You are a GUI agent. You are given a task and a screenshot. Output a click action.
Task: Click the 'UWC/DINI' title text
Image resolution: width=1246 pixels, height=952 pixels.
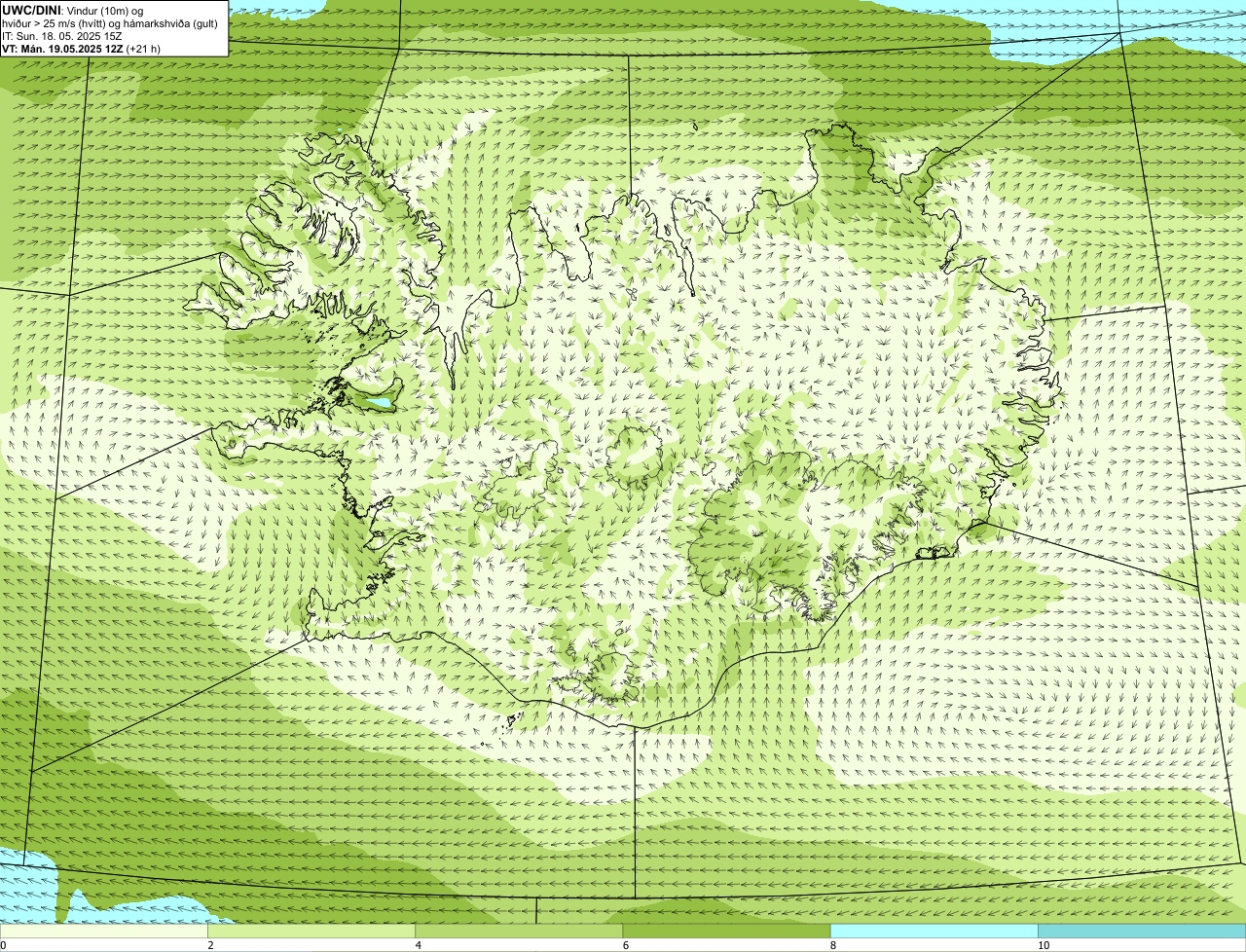click(x=32, y=11)
